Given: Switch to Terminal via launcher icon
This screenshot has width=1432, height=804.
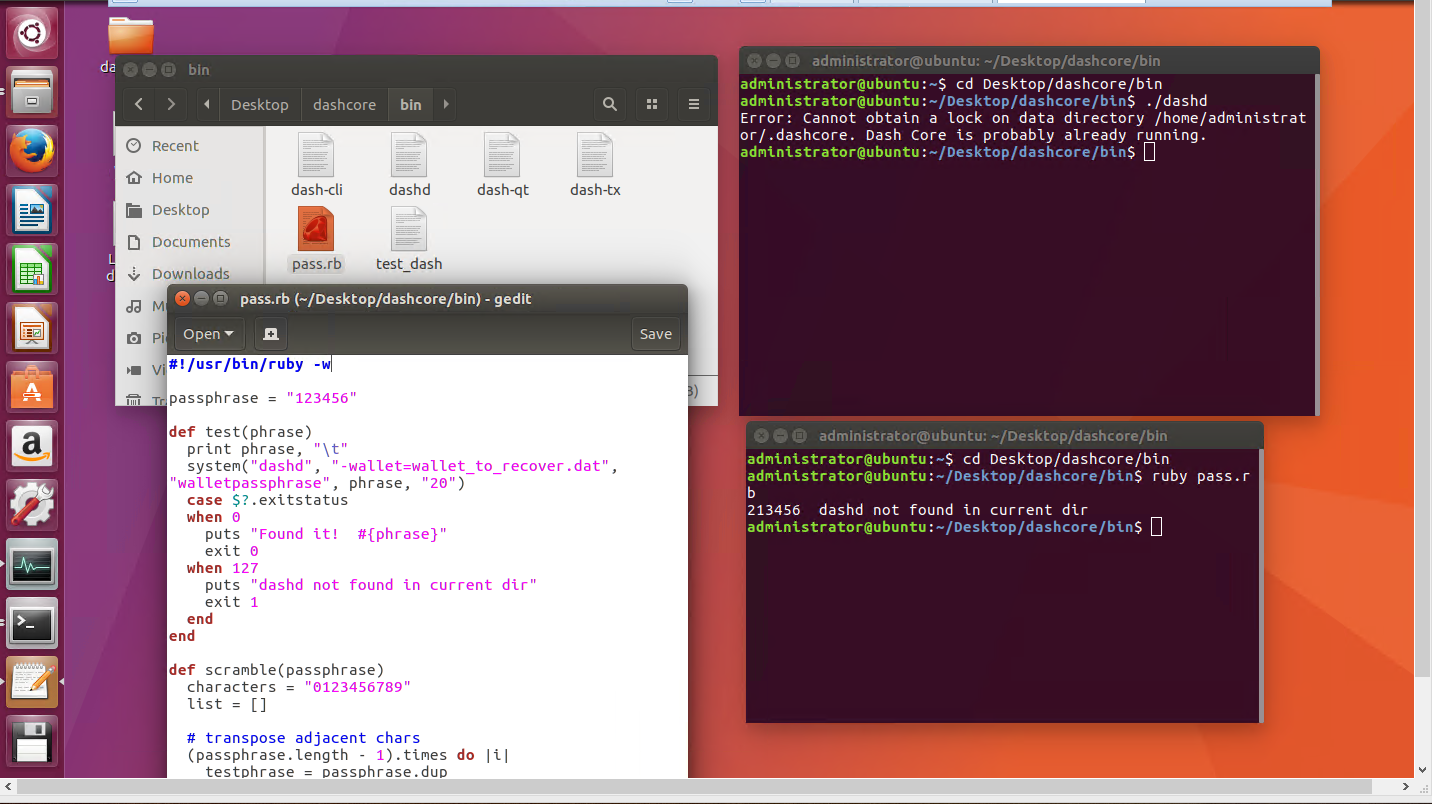Looking at the screenshot, I should [33, 623].
